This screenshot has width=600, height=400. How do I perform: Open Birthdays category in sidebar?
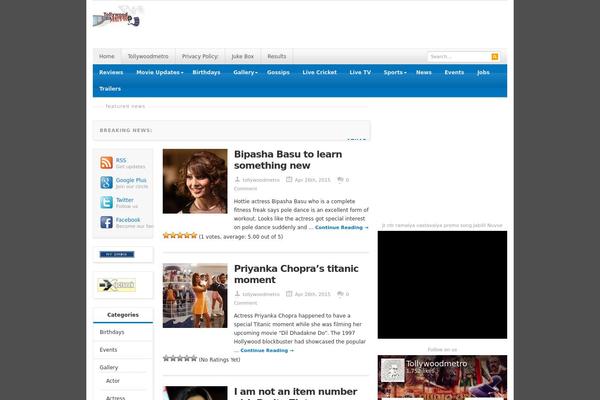click(112, 332)
